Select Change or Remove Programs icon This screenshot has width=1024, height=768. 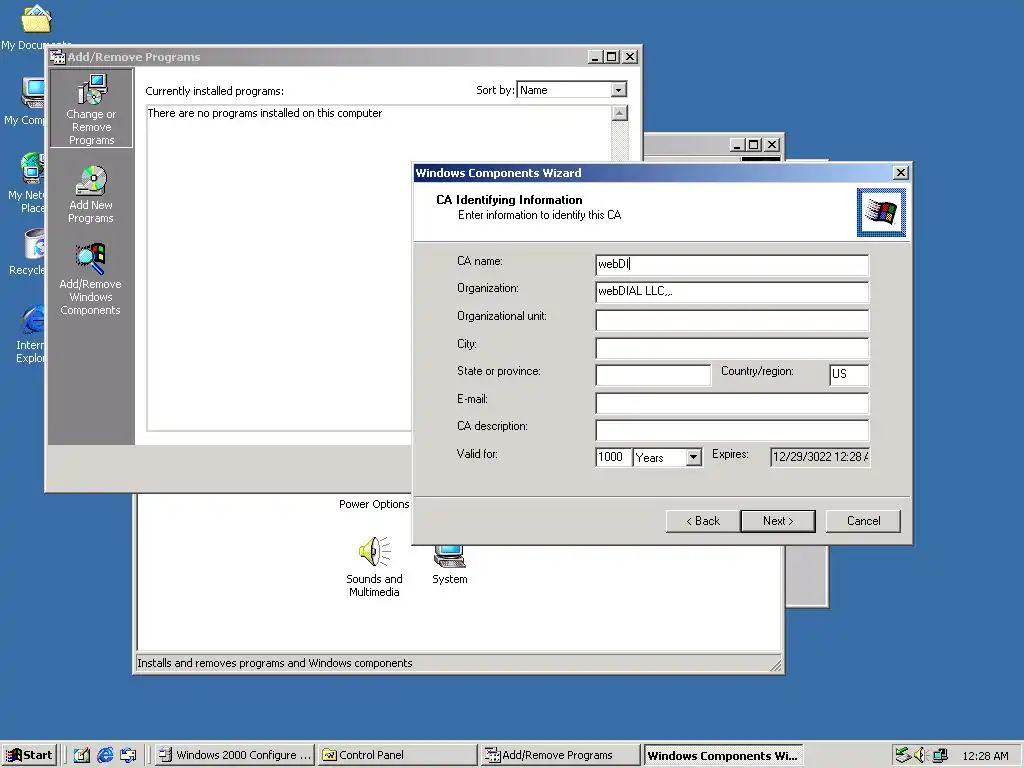91,108
